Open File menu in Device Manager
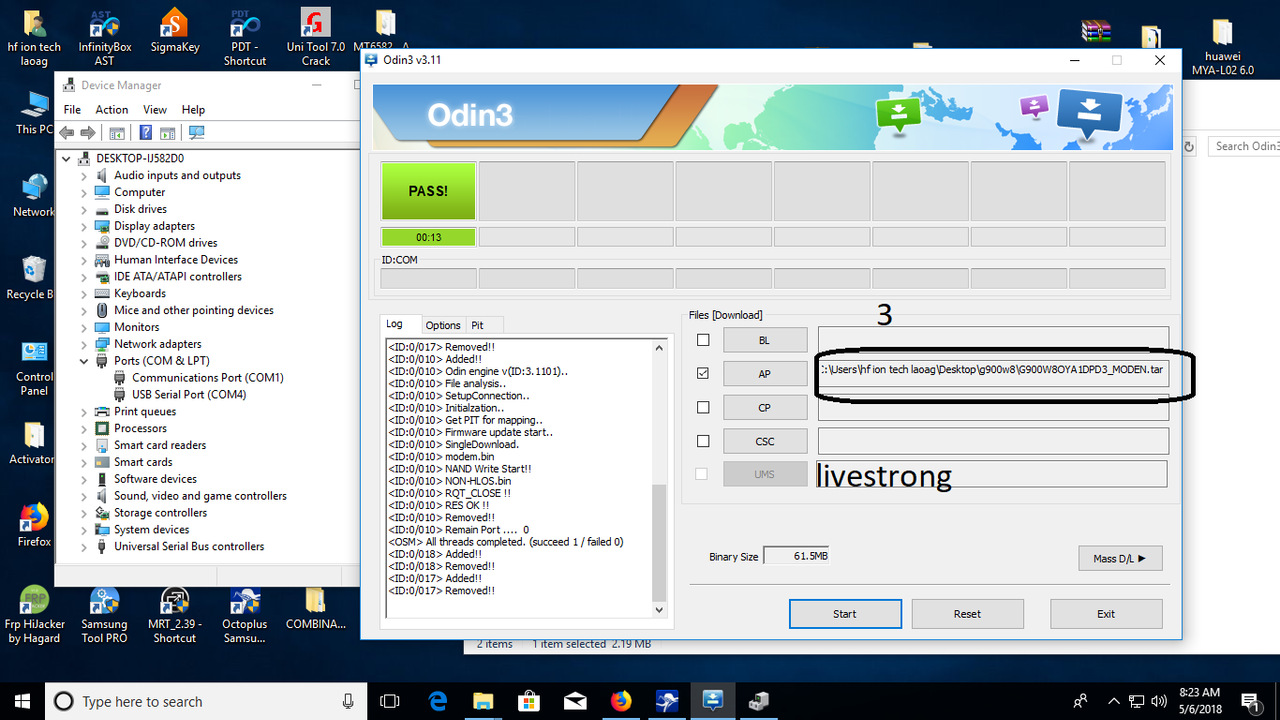 point(72,110)
